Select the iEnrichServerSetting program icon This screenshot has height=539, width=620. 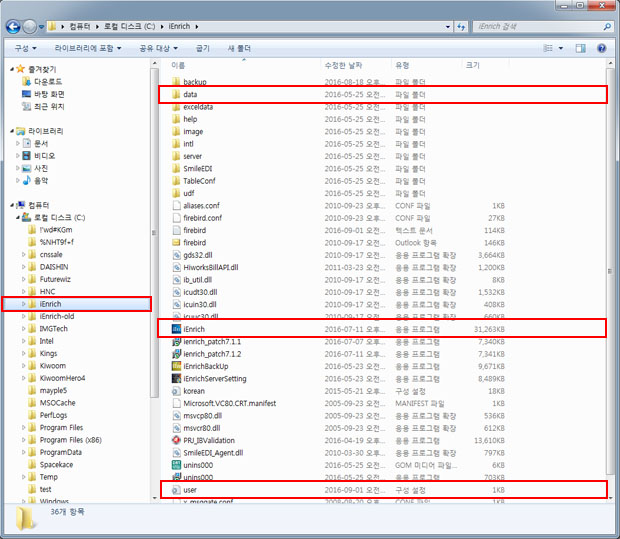tap(176, 378)
